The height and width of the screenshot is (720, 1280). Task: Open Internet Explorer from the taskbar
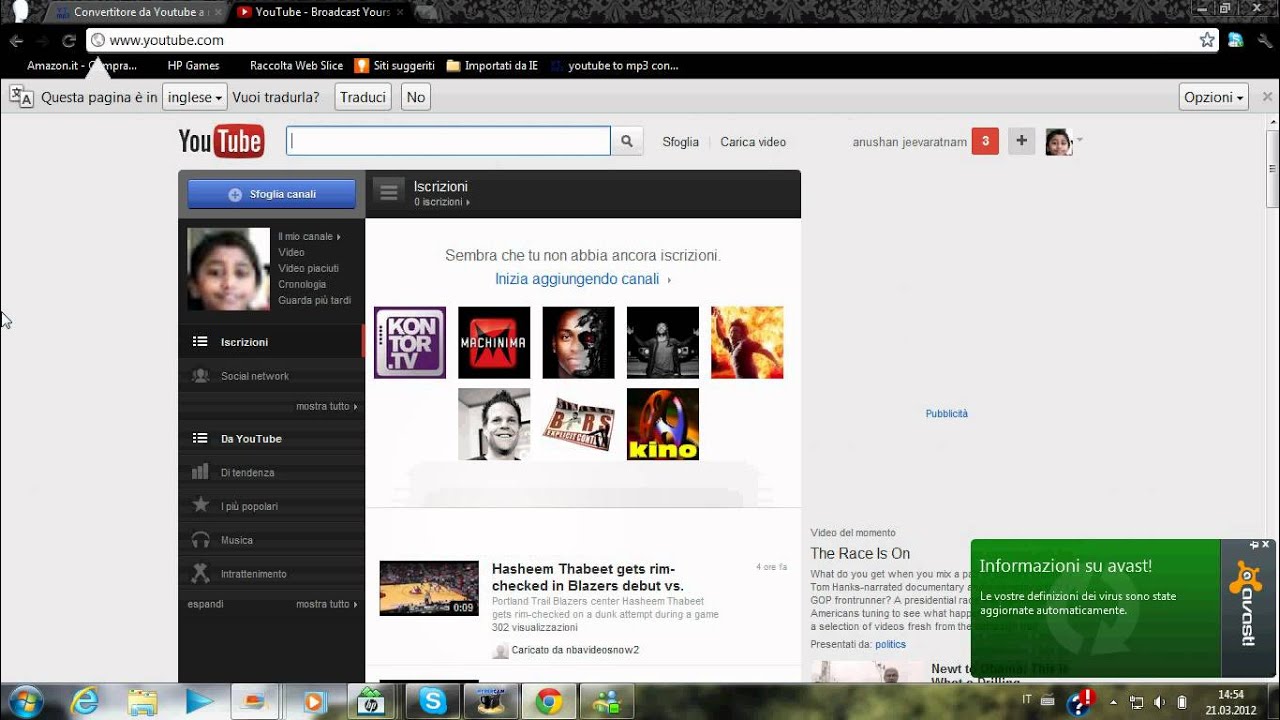(85, 701)
